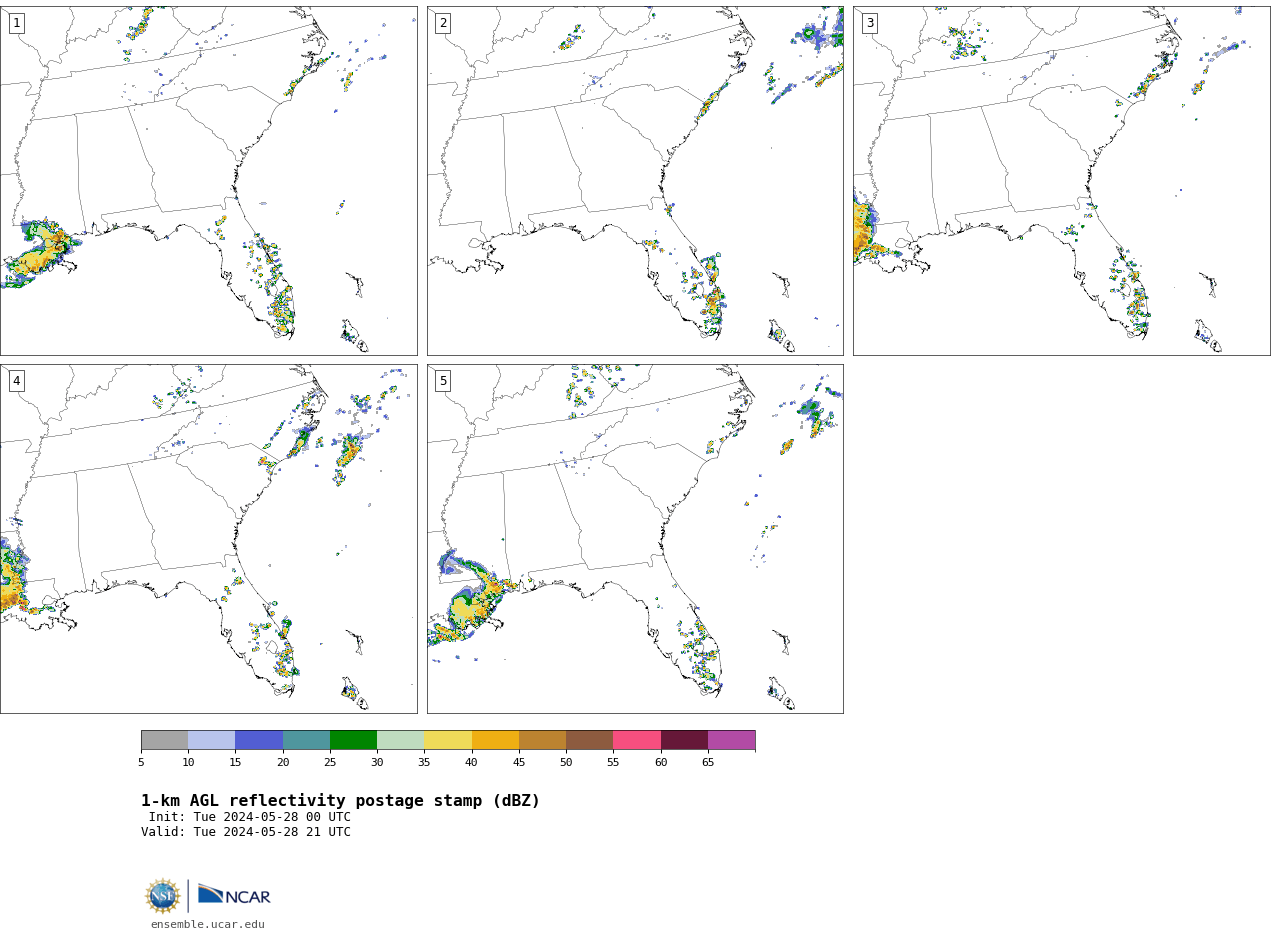Click the light lavender 10-15 dBZ swatch

click(212, 740)
